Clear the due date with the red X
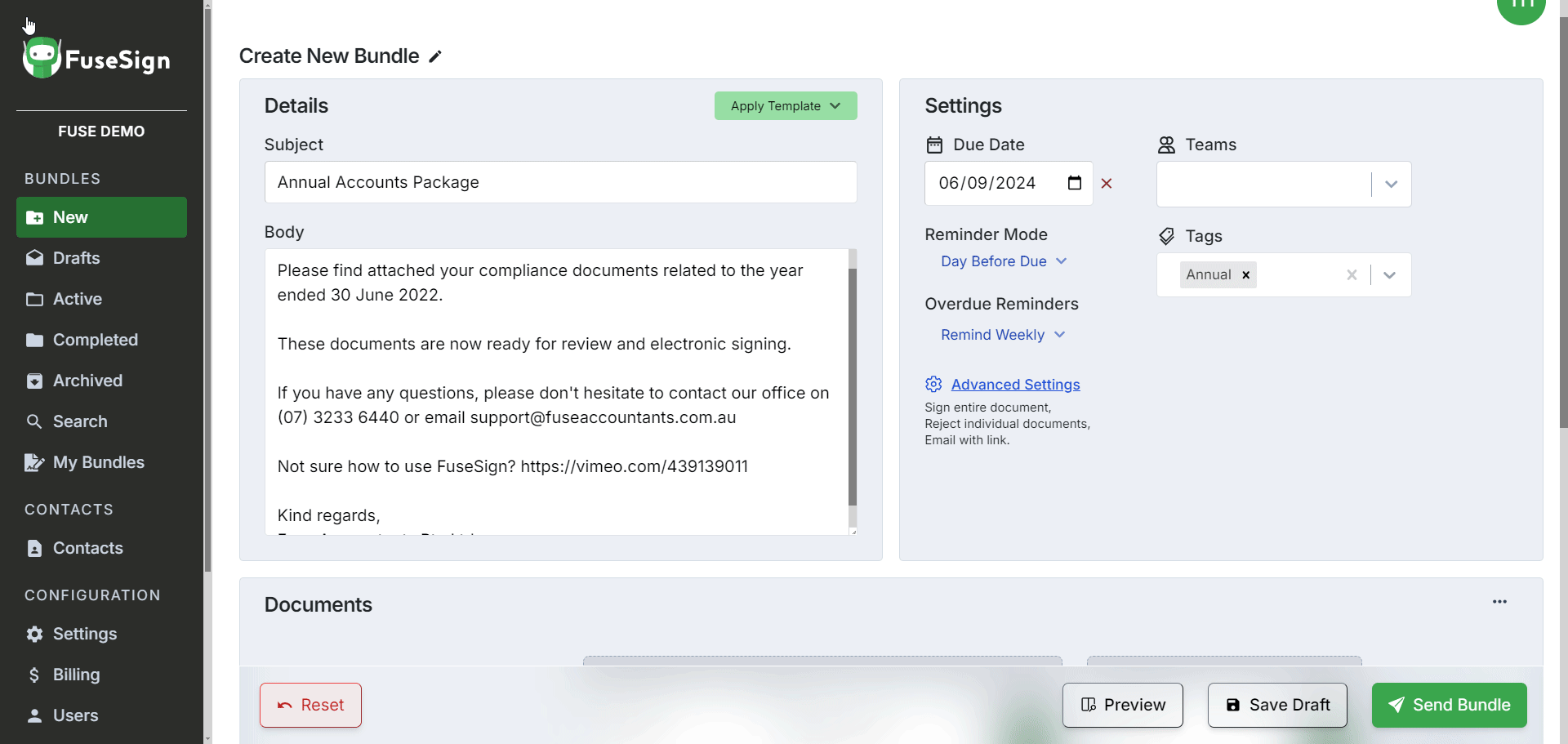Image resolution: width=1568 pixels, height=744 pixels. point(1107,184)
